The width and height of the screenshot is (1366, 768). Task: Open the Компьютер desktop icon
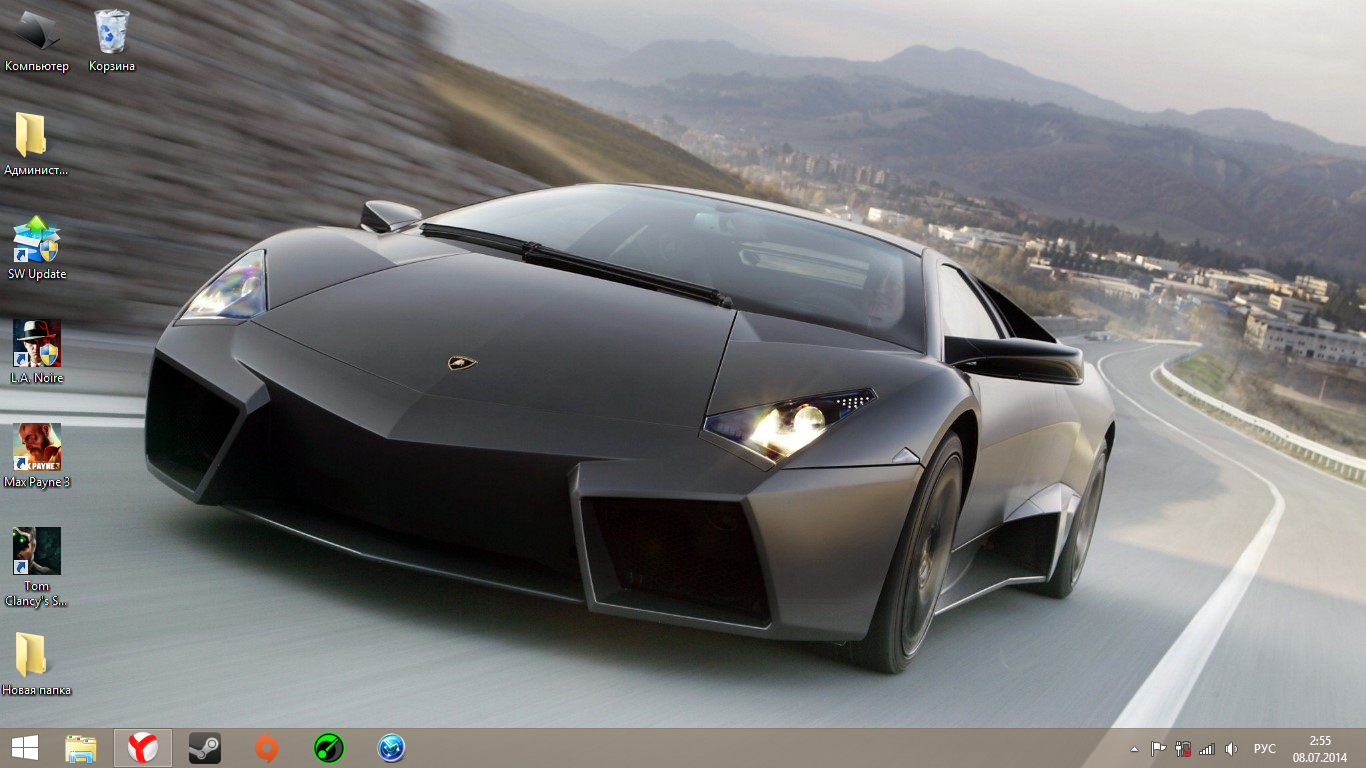click(x=37, y=41)
